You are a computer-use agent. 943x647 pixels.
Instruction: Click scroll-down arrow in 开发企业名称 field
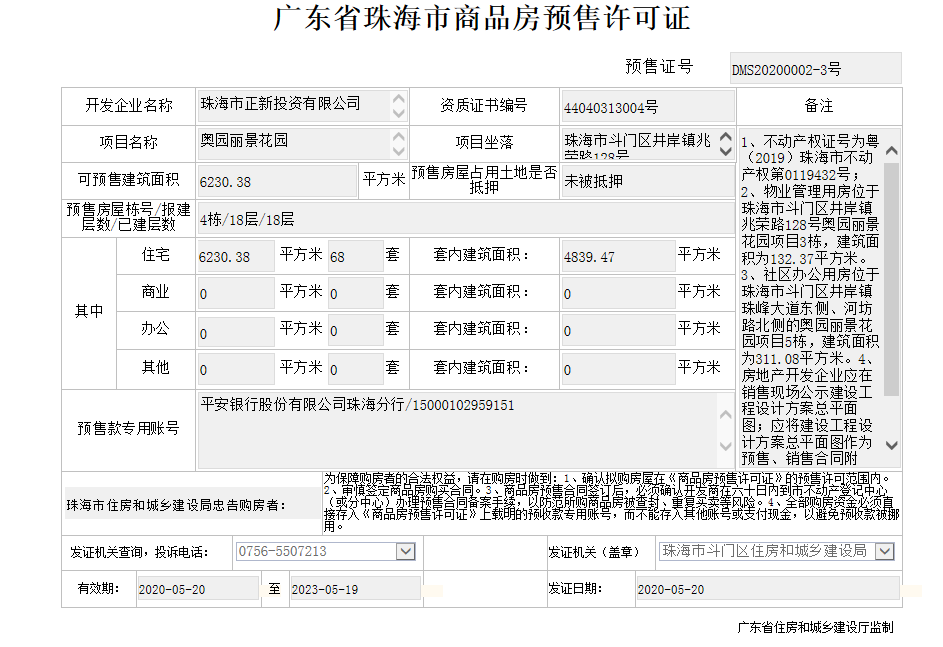point(399,113)
